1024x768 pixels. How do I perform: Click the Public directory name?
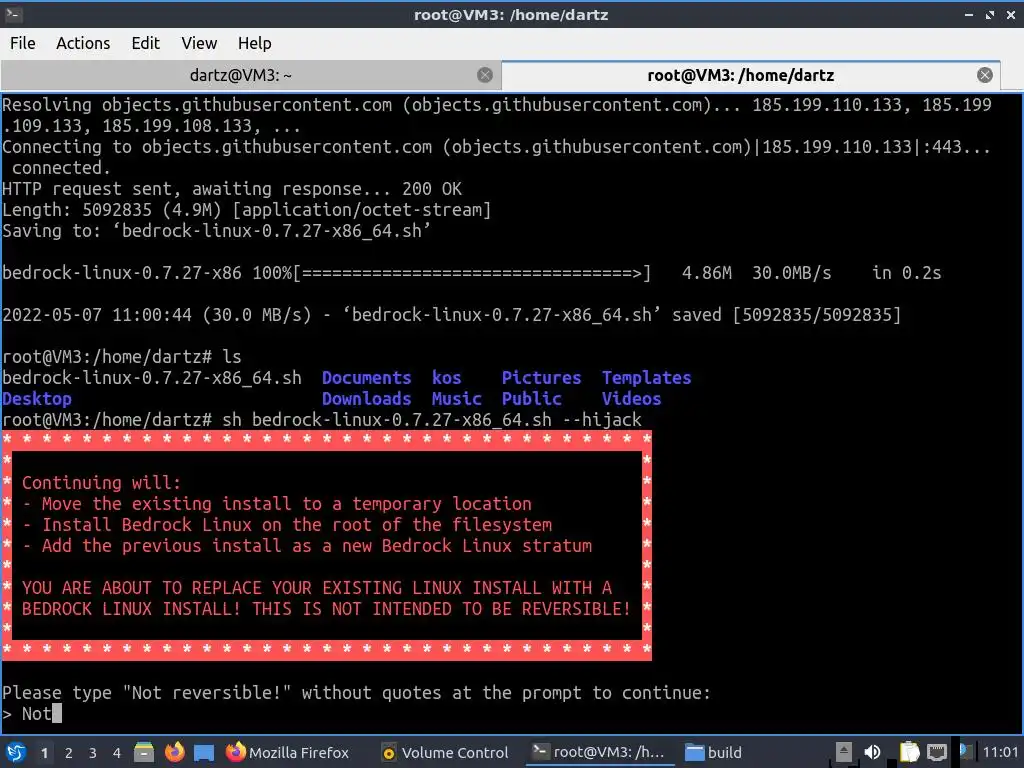pos(532,399)
